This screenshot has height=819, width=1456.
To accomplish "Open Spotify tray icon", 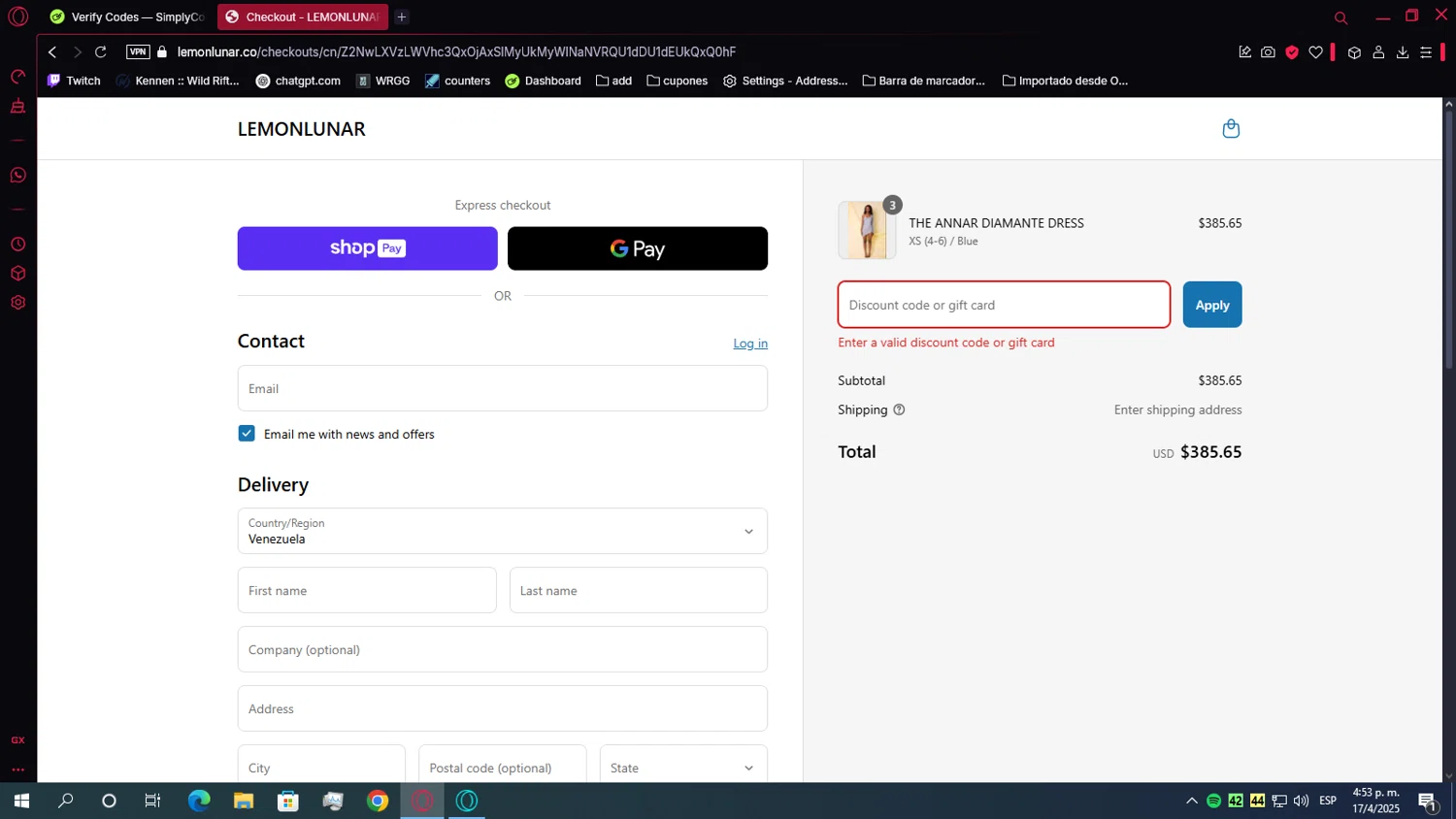I will pos(1213,801).
